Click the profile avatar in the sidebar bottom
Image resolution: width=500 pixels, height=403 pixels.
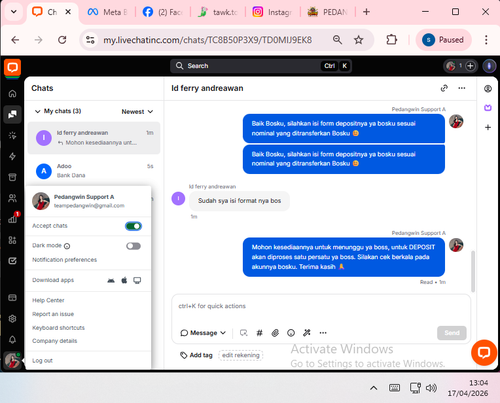(12, 360)
